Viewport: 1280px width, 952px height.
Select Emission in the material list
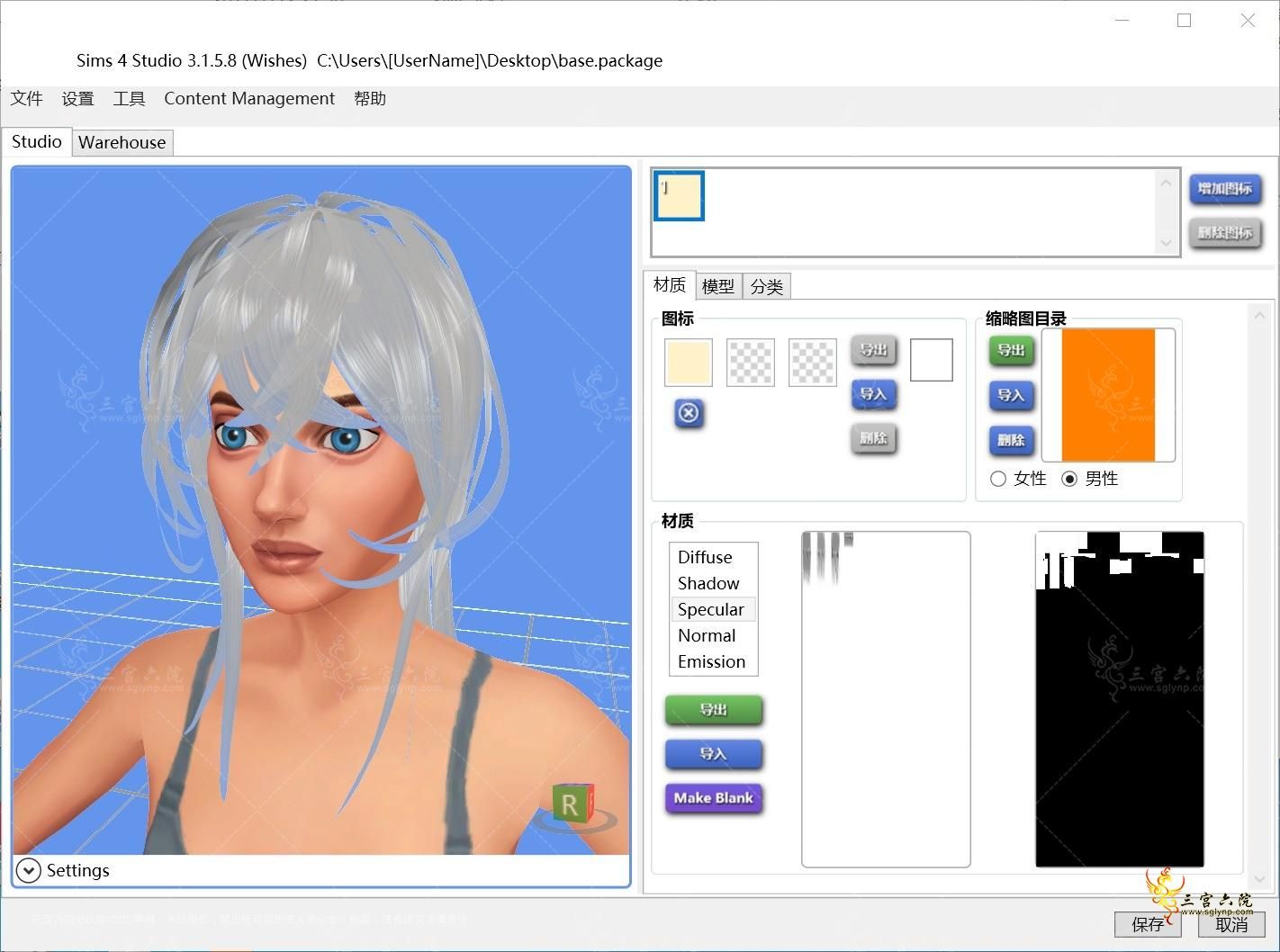point(714,661)
